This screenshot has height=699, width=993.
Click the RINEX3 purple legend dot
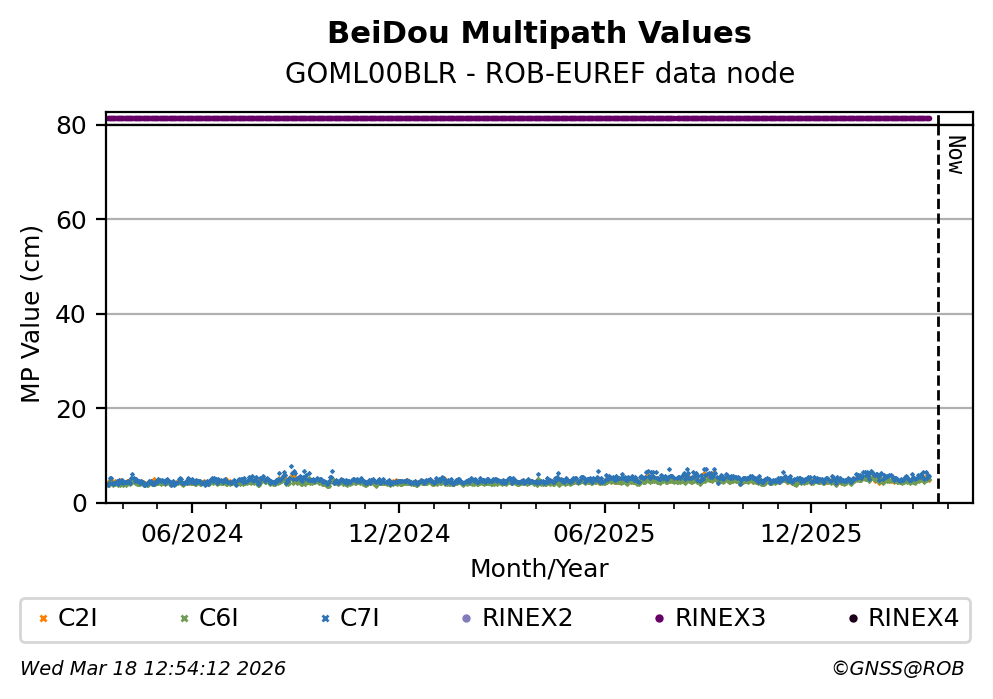pos(659,619)
